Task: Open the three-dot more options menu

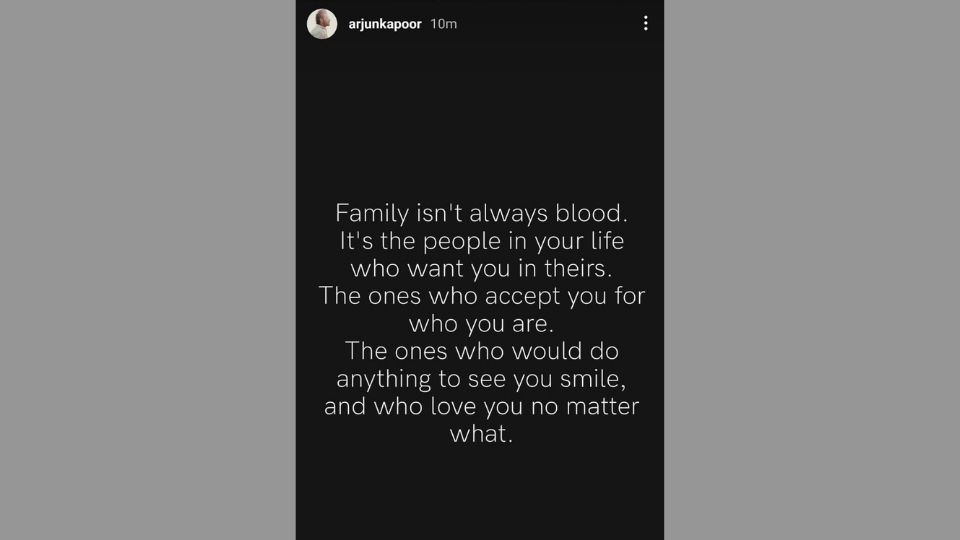Action: (x=645, y=23)
